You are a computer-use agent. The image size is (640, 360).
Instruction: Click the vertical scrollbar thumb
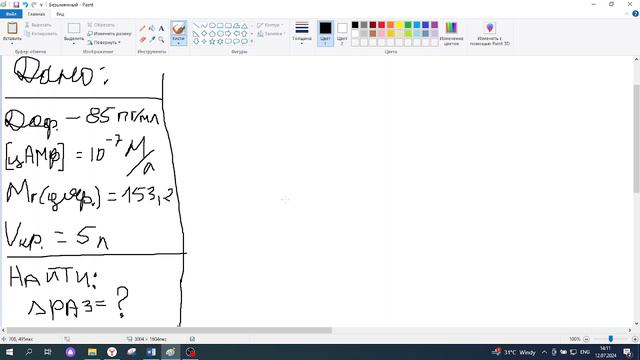coord(636,139)
